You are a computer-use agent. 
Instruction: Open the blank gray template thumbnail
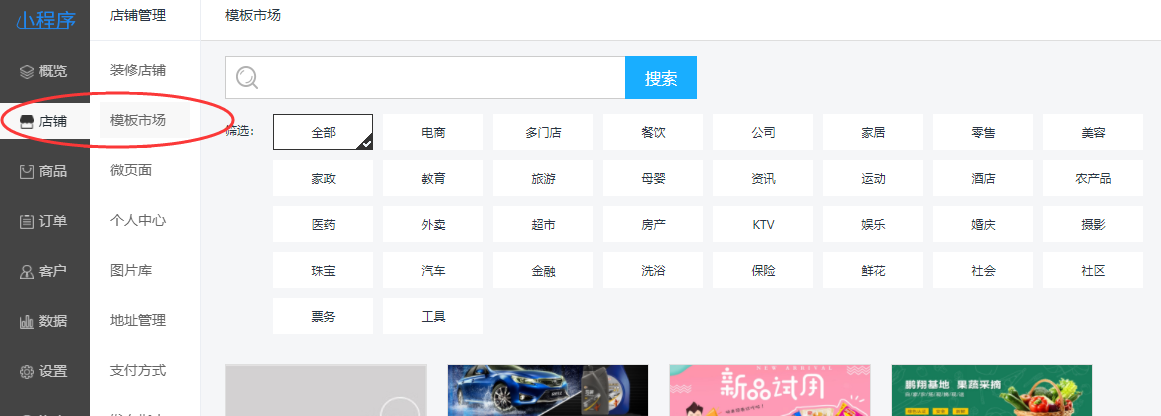326,390
